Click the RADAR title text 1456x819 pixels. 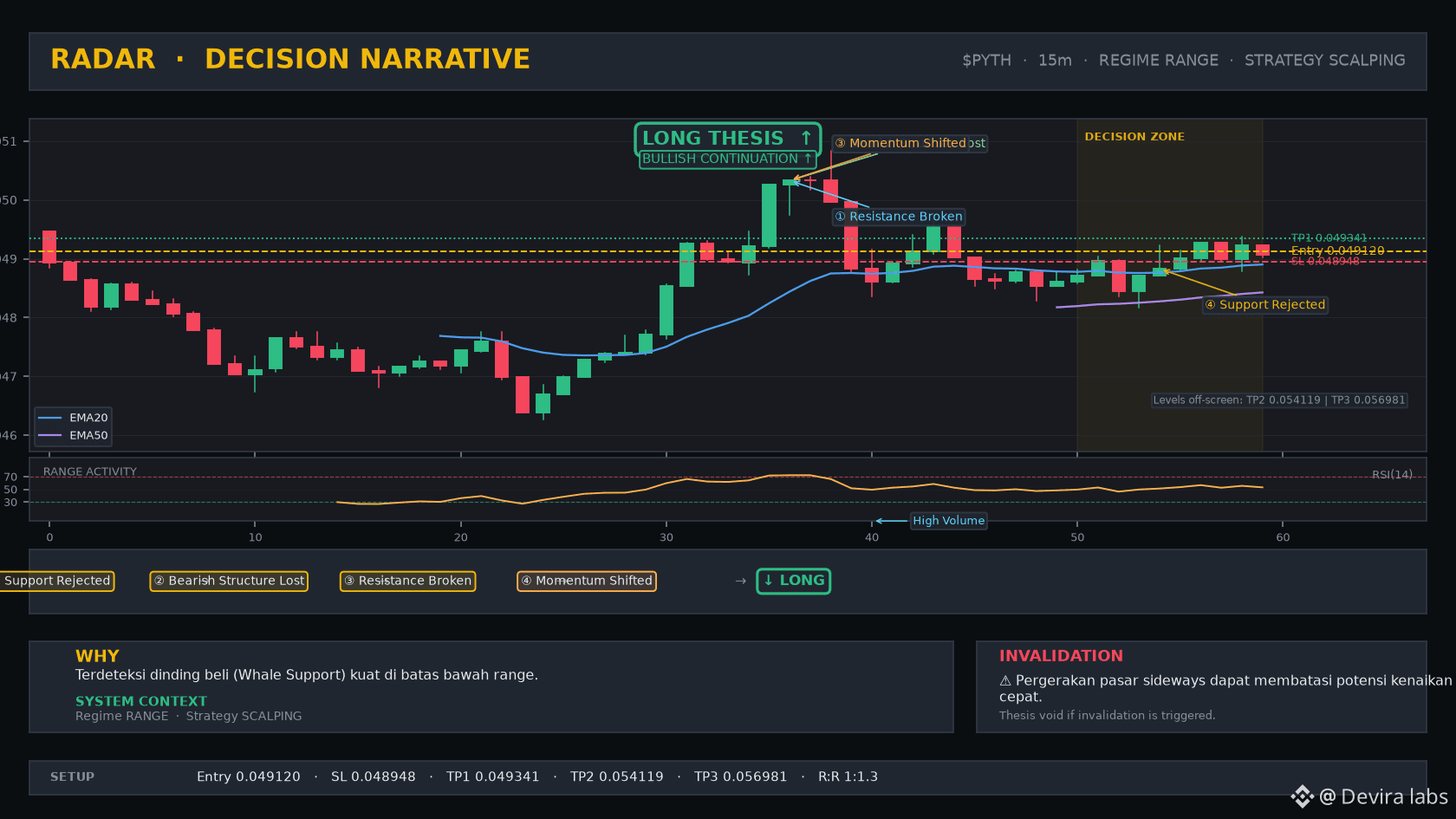(103, 59)
